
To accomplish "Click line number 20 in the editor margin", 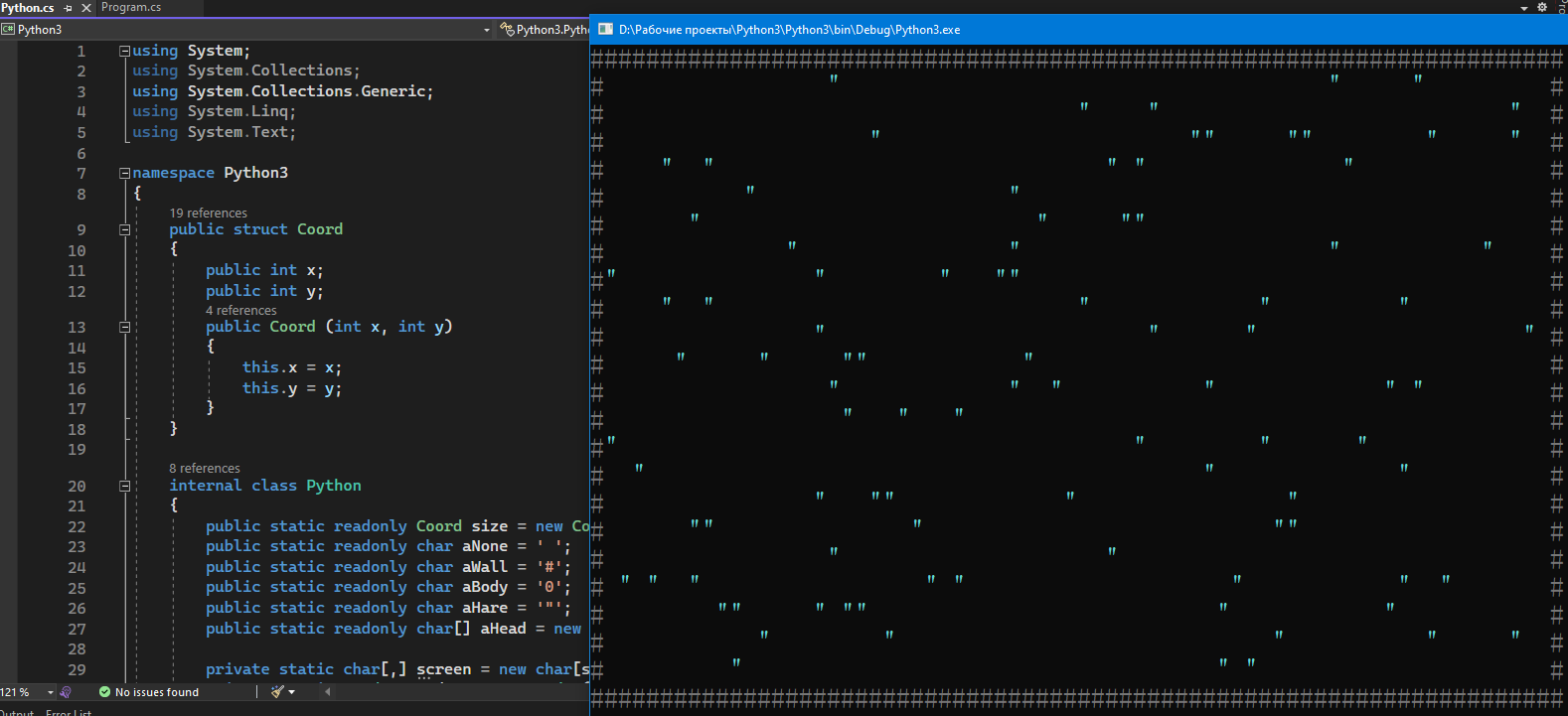I will tap(77, 487).
